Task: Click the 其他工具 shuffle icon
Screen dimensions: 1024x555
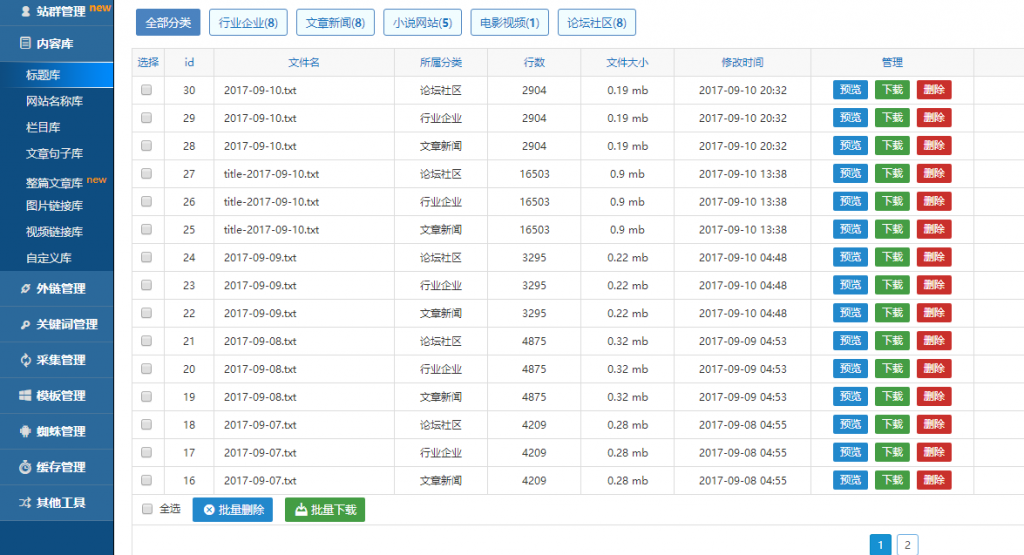Action: pos(26,502)
